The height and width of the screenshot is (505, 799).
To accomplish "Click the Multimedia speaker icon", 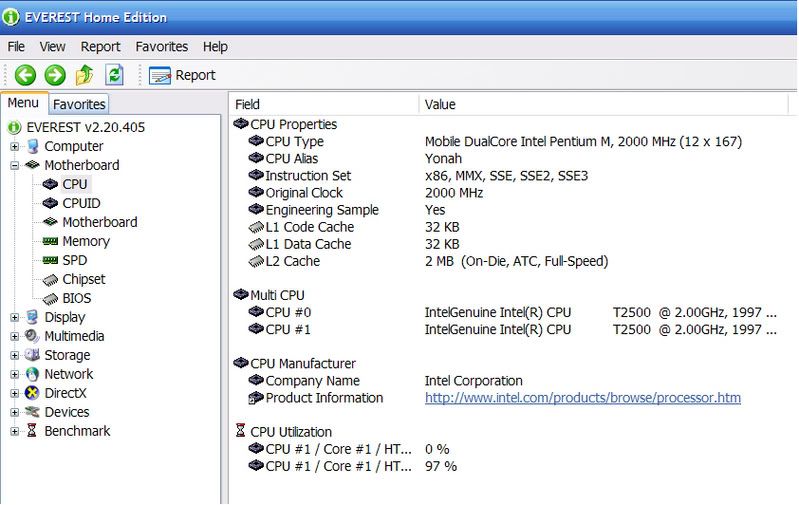I will click(x=32, y=336).
